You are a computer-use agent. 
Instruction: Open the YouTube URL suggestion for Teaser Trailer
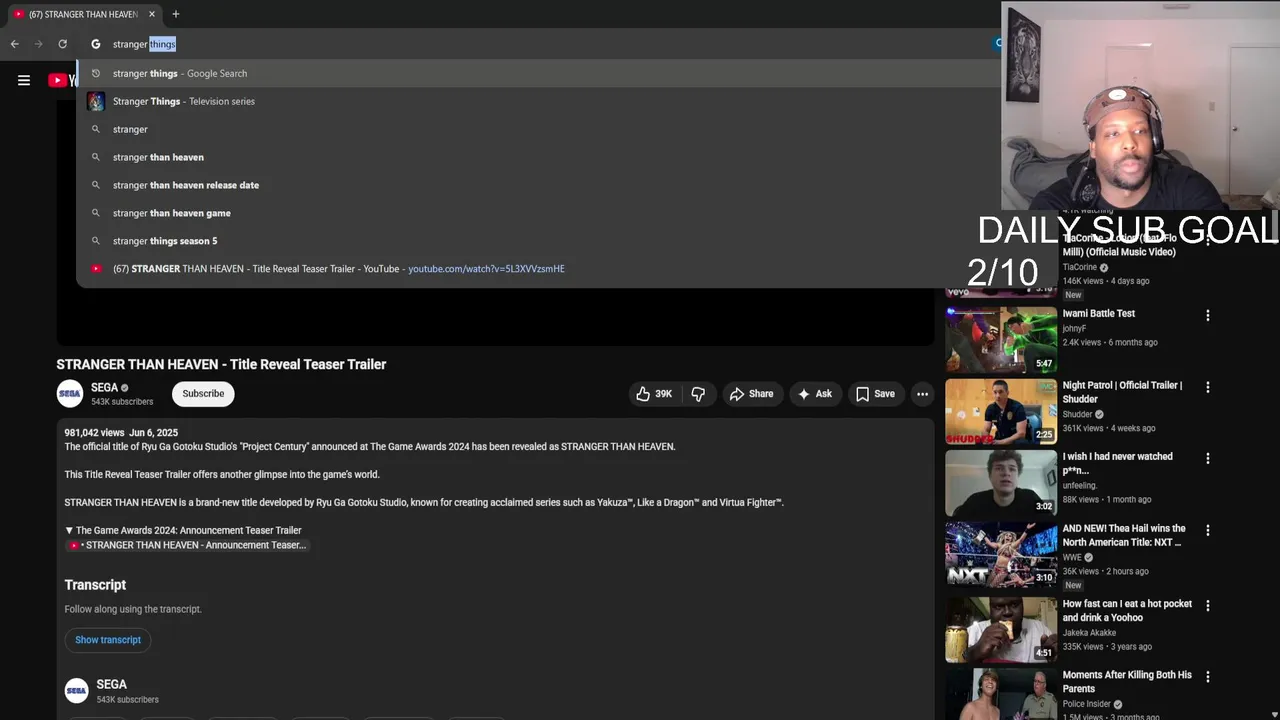540,269
